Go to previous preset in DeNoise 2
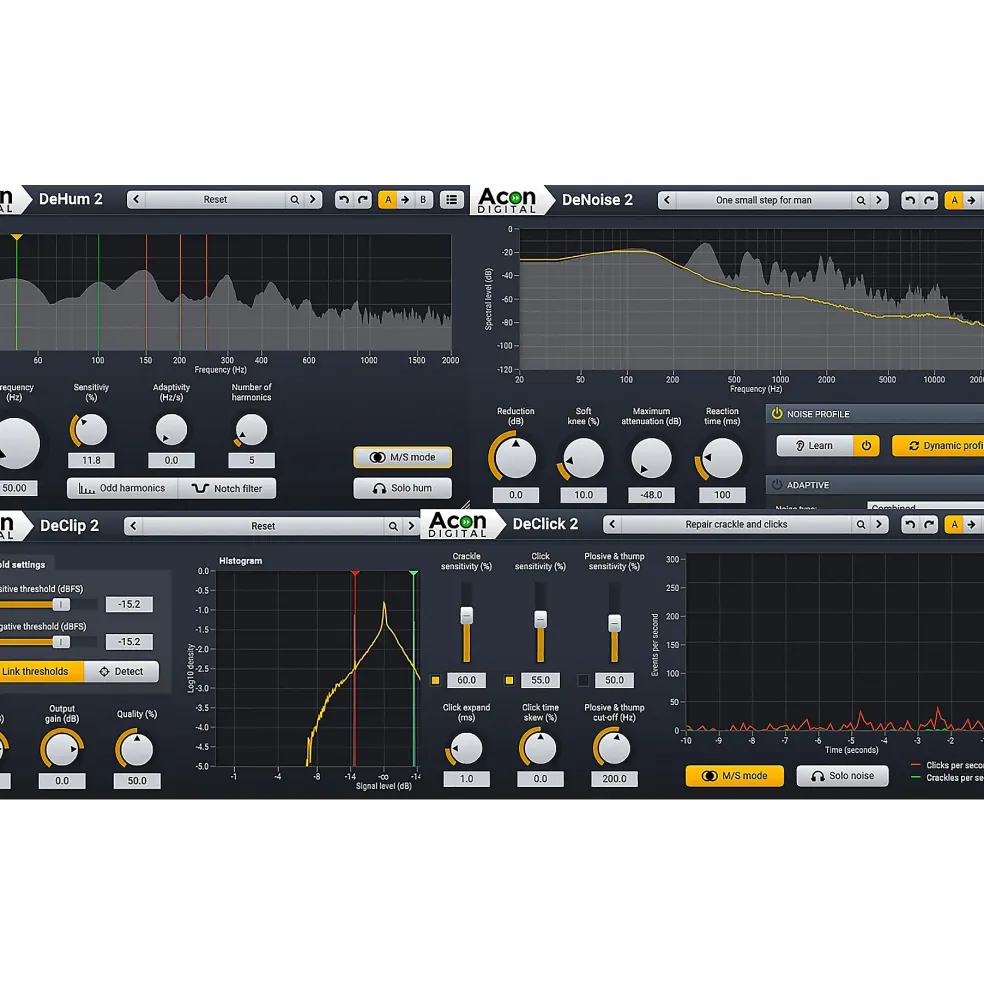The height and width of the screenshot is (985, 984). pyautogui.click(x=667, y=200)
